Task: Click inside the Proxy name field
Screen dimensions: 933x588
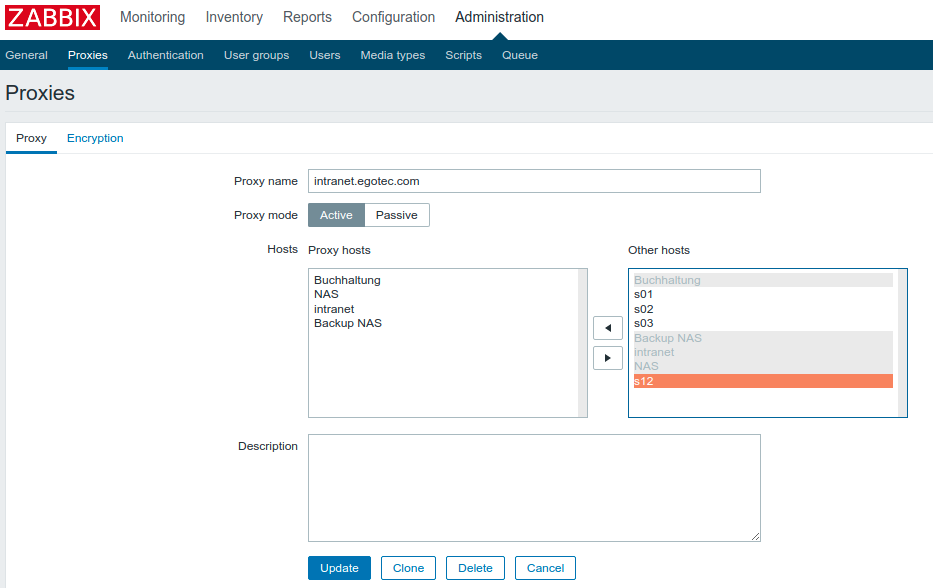Action: [x=534, y=181]
